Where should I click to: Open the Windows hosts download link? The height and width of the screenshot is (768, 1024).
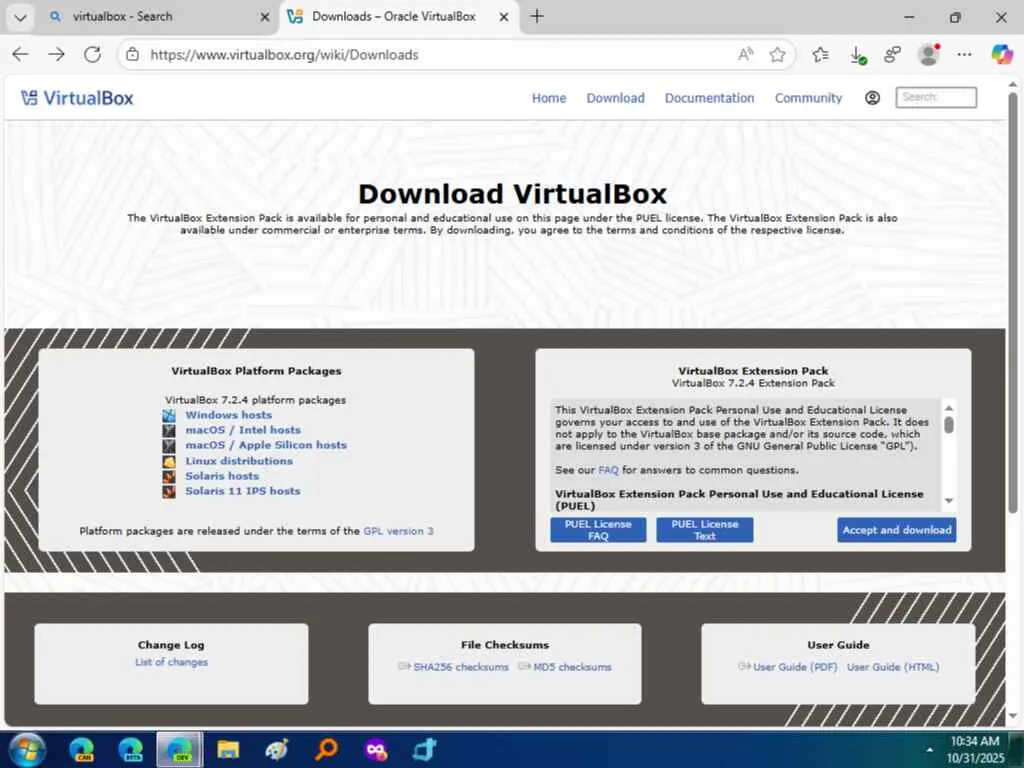229,415
